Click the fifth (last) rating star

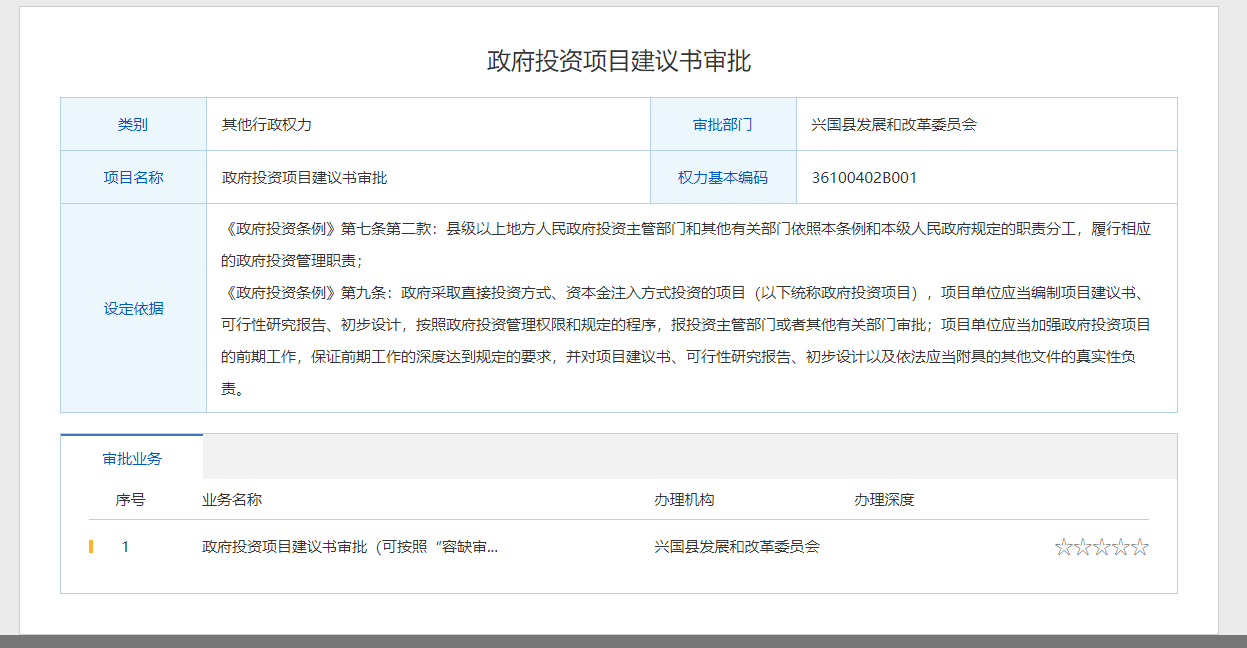pos(1139,547)
